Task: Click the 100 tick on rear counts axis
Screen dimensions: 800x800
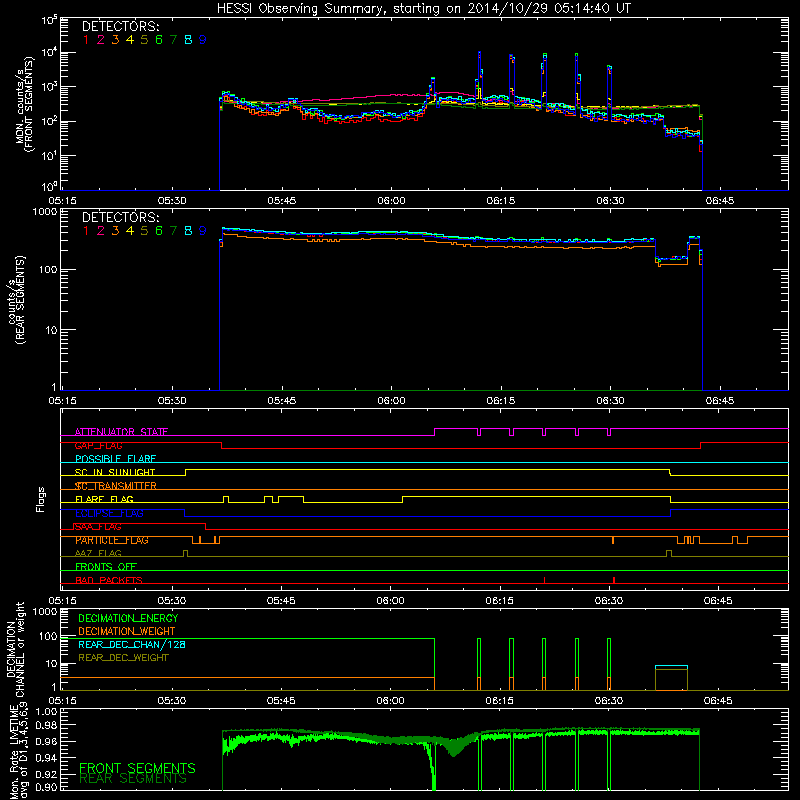Action: click(48, 269)
